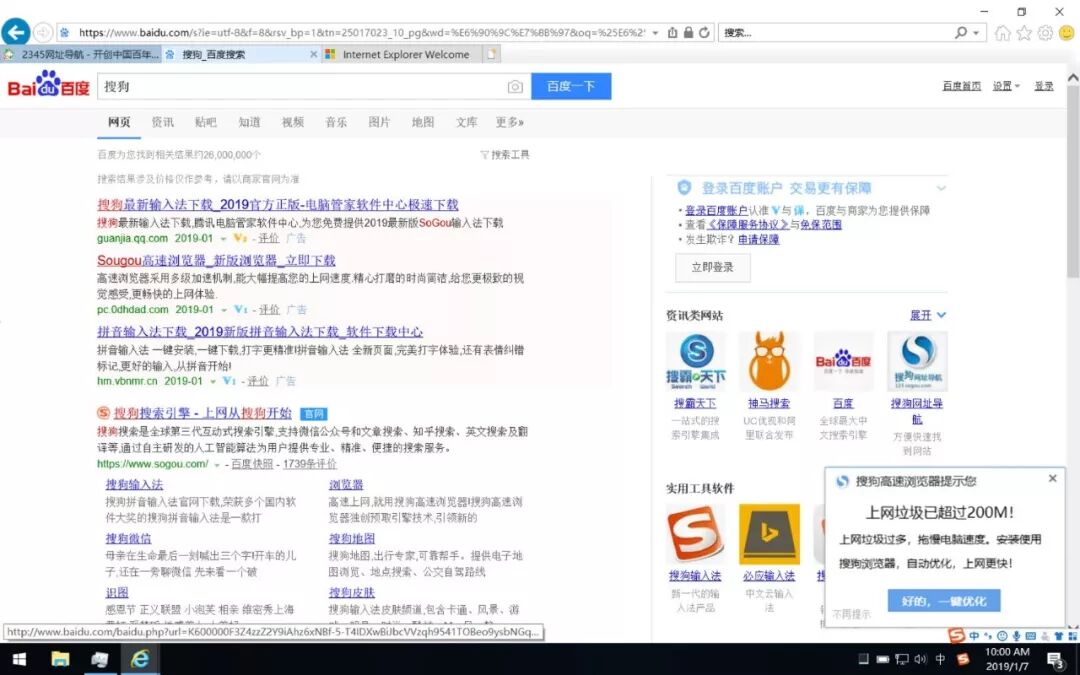This screenshot has width=1080, height=675.
Task: Click the network tray icon
Action: [x=902, y=659]
